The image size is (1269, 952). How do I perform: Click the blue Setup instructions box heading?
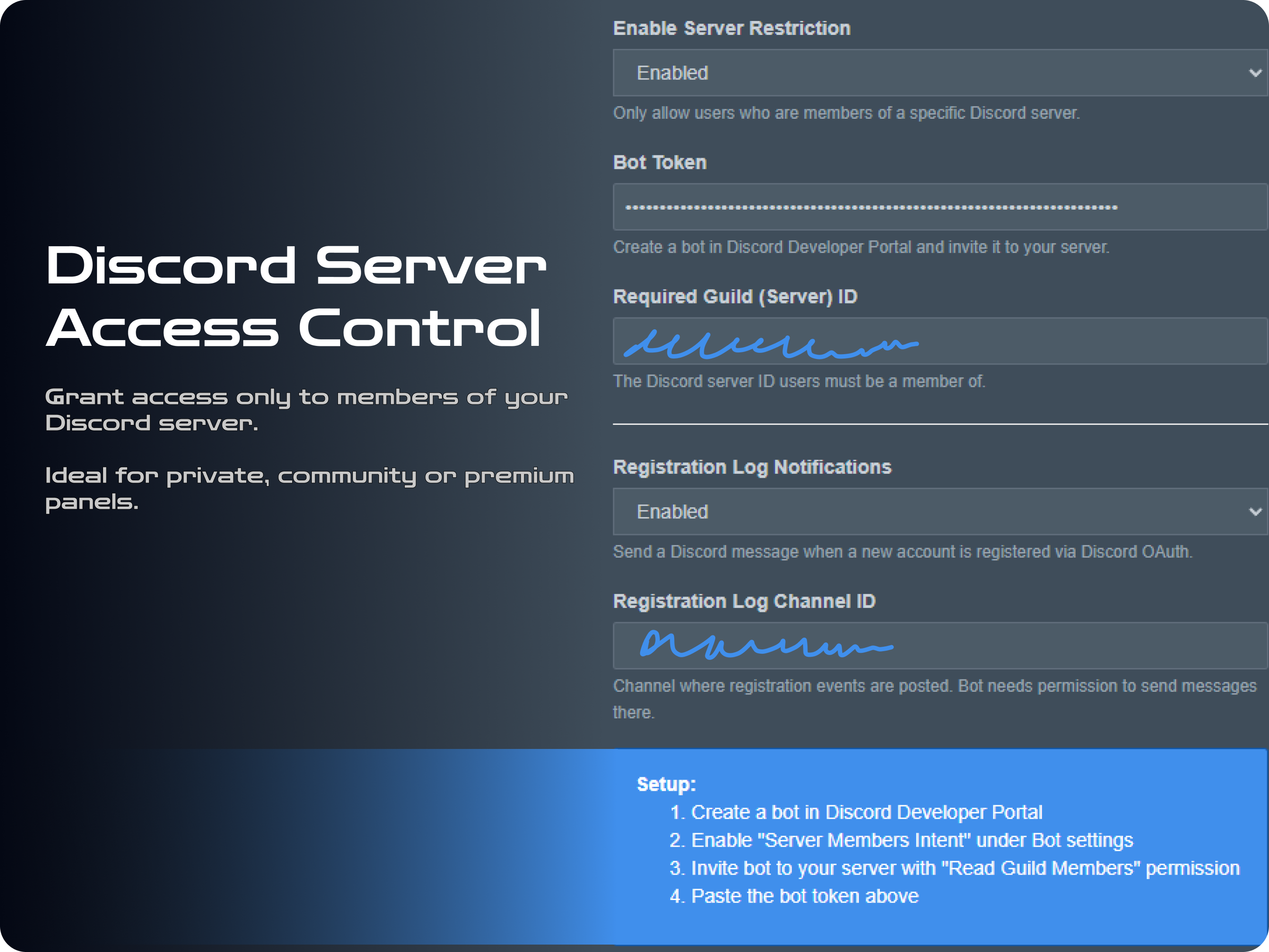tap(666, 784)
